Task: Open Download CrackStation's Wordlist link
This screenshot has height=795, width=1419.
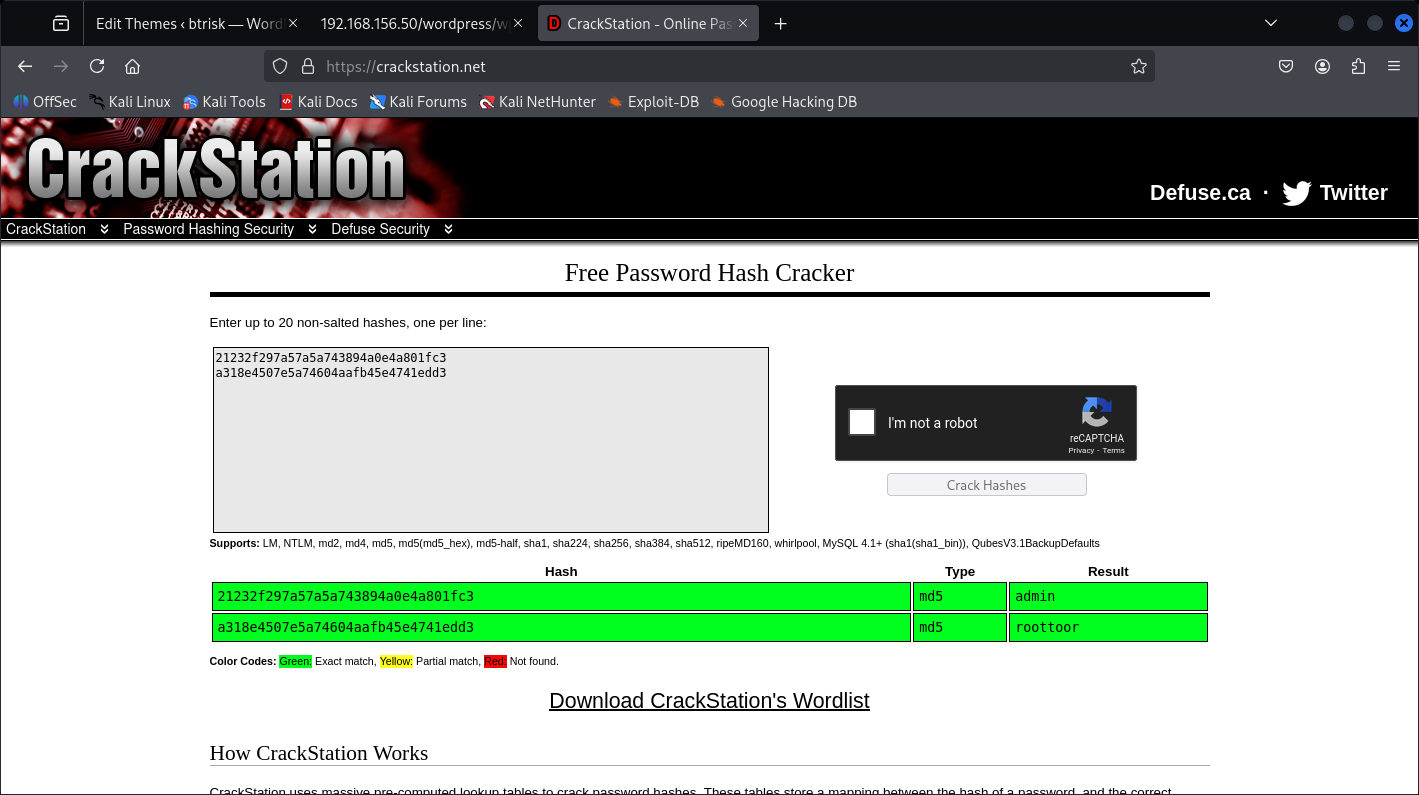Action: [x=709, y=701]
